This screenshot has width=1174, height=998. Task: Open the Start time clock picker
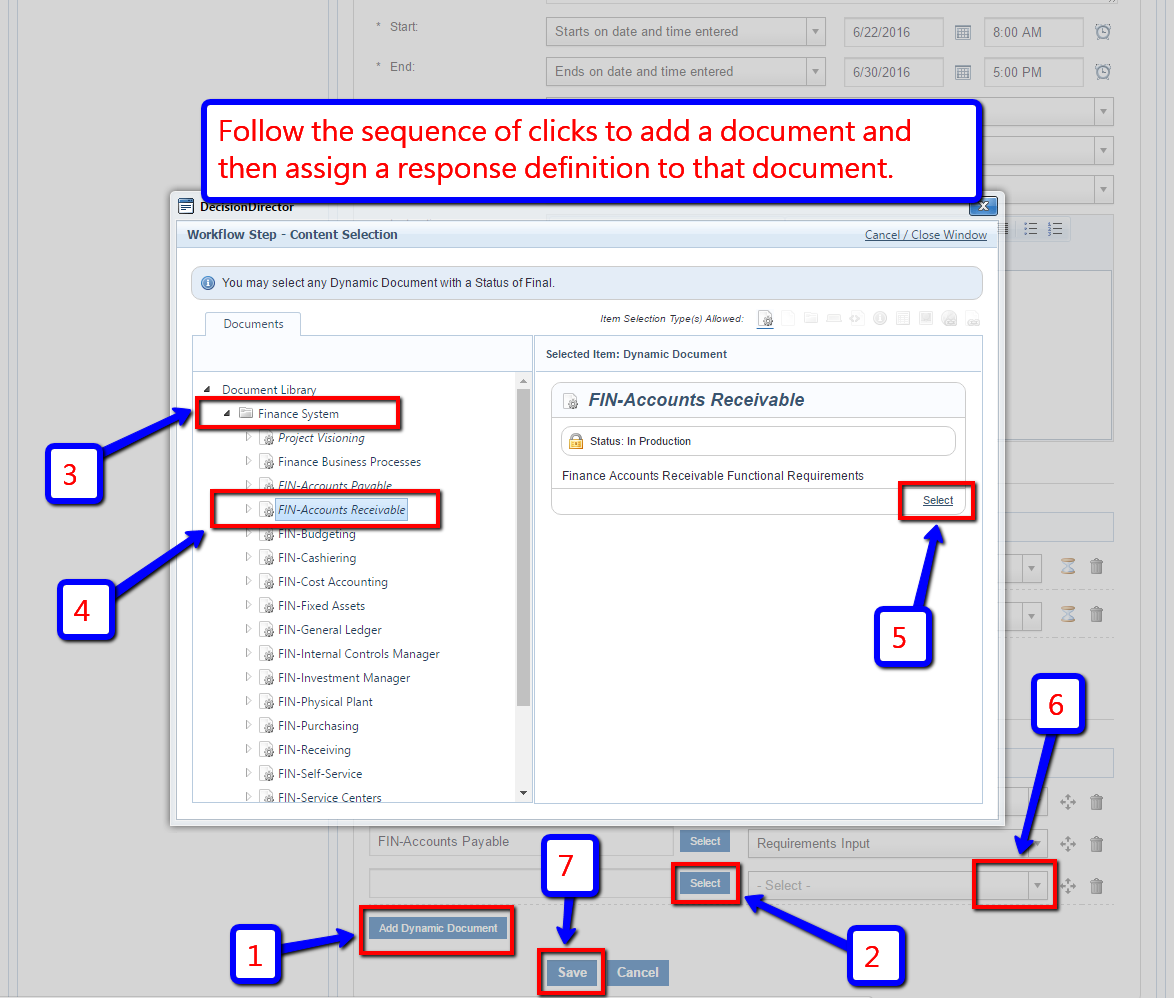point(1103,31)
